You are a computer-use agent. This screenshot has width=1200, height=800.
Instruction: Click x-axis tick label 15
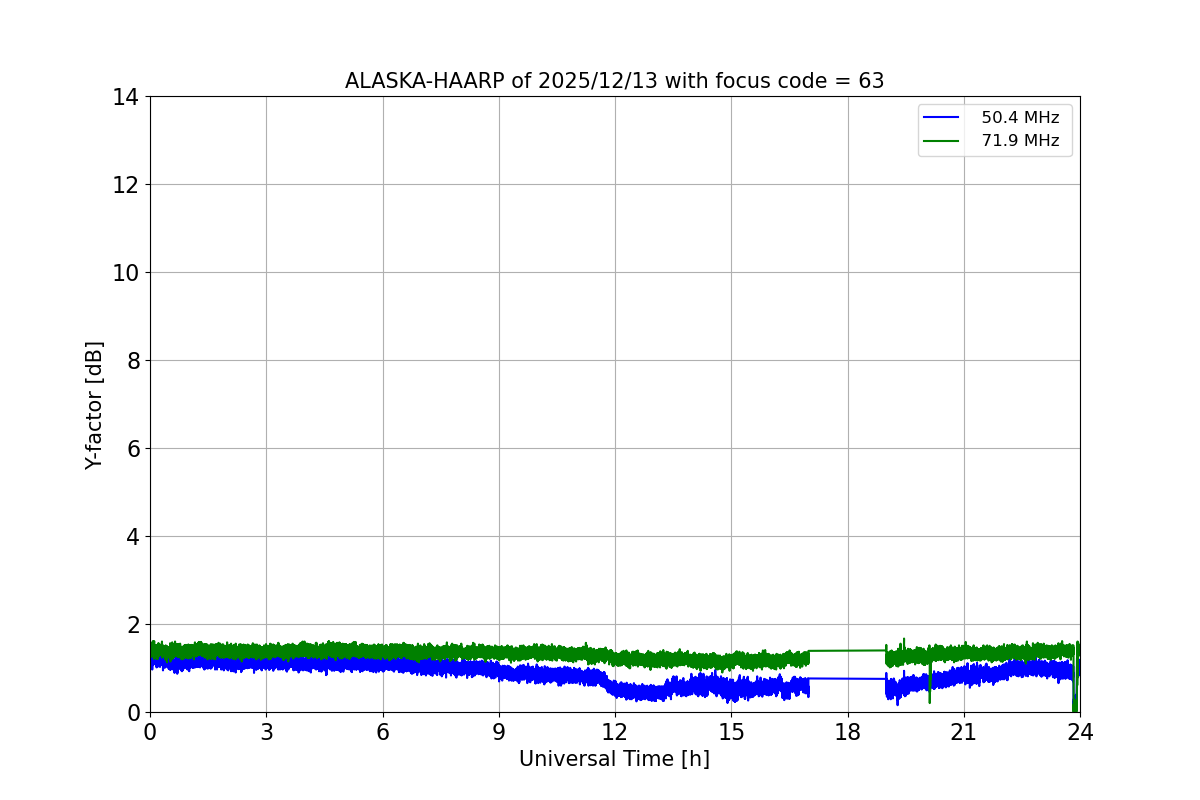(731, 732)
